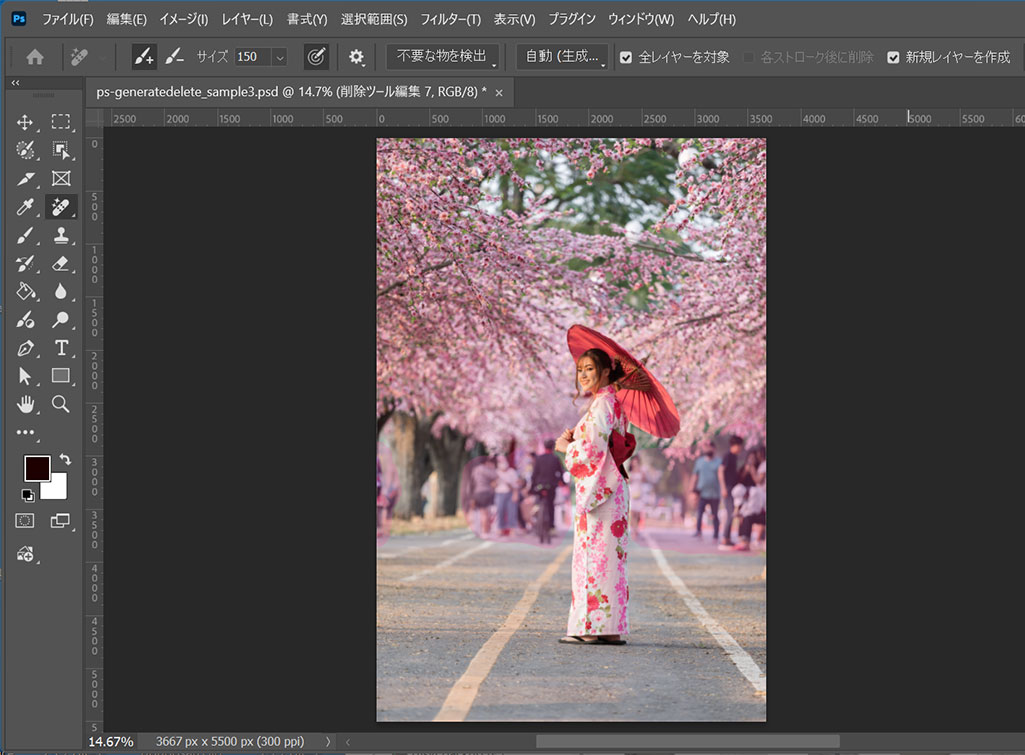Select the Remove tool in the toolbox
The height and width of the screenshot is (755, 1025).
coord(61,207)
